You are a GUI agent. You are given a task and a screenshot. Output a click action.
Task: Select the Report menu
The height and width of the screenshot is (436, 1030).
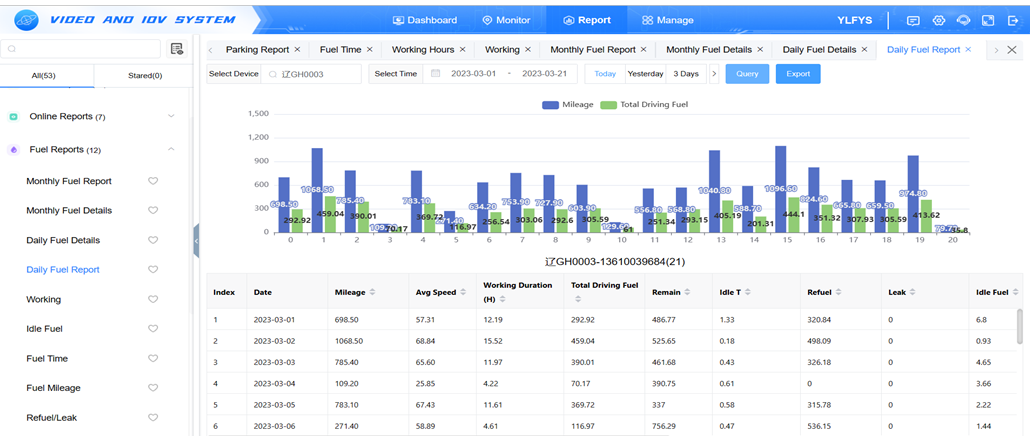click(587, 20)
